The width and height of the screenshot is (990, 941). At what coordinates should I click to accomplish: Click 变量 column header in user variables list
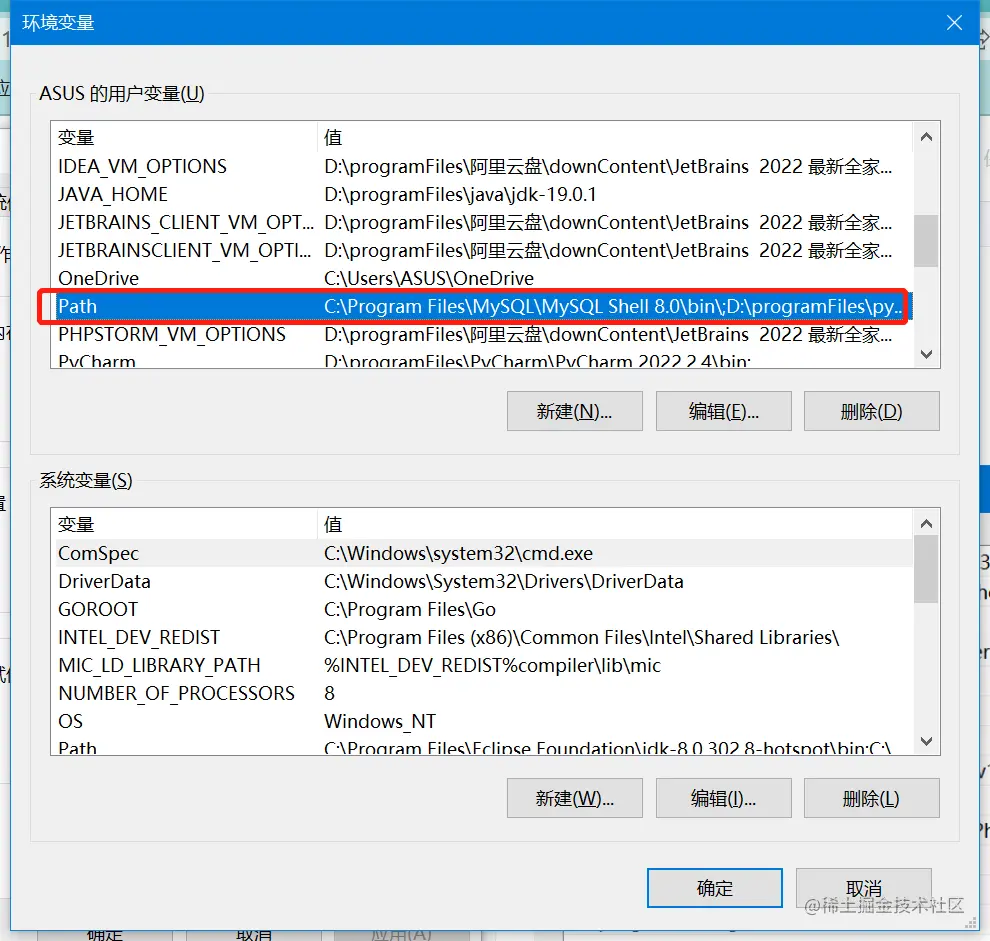click(x=184, y=137)
